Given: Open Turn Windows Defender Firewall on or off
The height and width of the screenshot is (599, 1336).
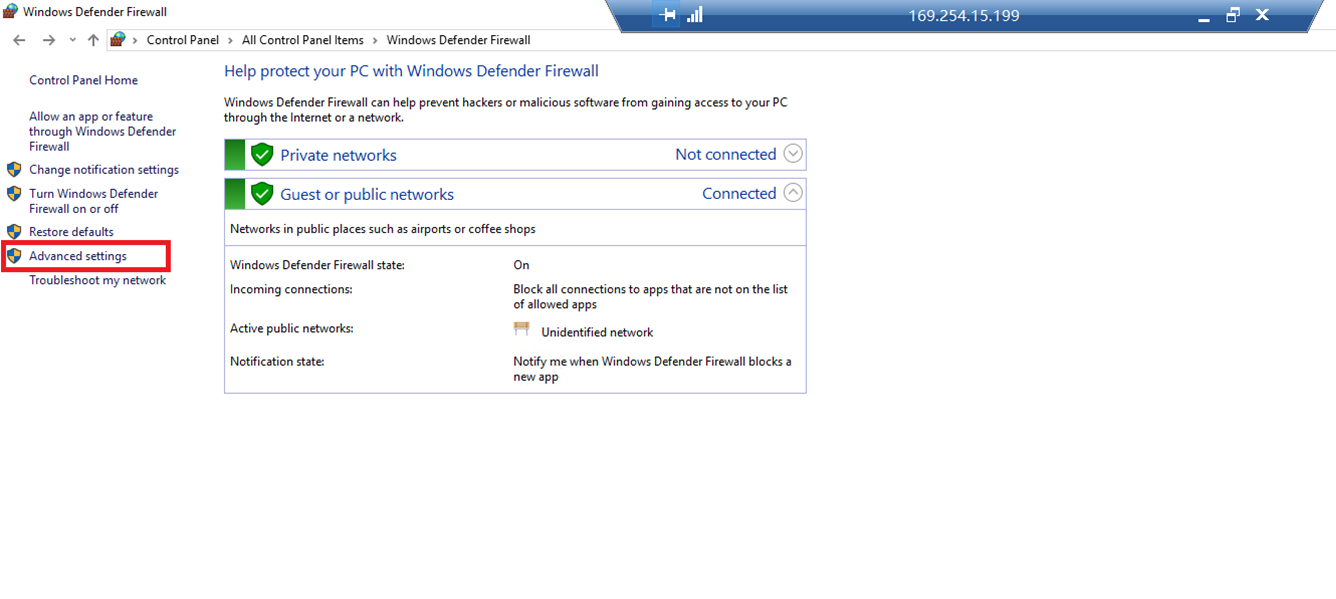Looking at the screenshot, I should click(93, 201).
